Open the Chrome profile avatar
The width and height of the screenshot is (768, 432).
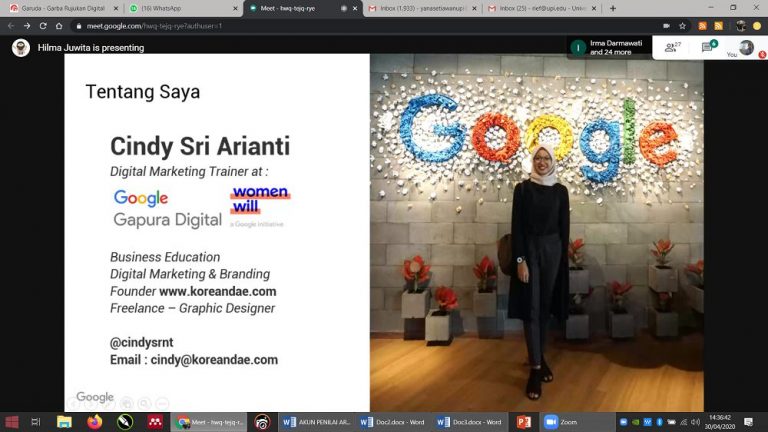741,26
